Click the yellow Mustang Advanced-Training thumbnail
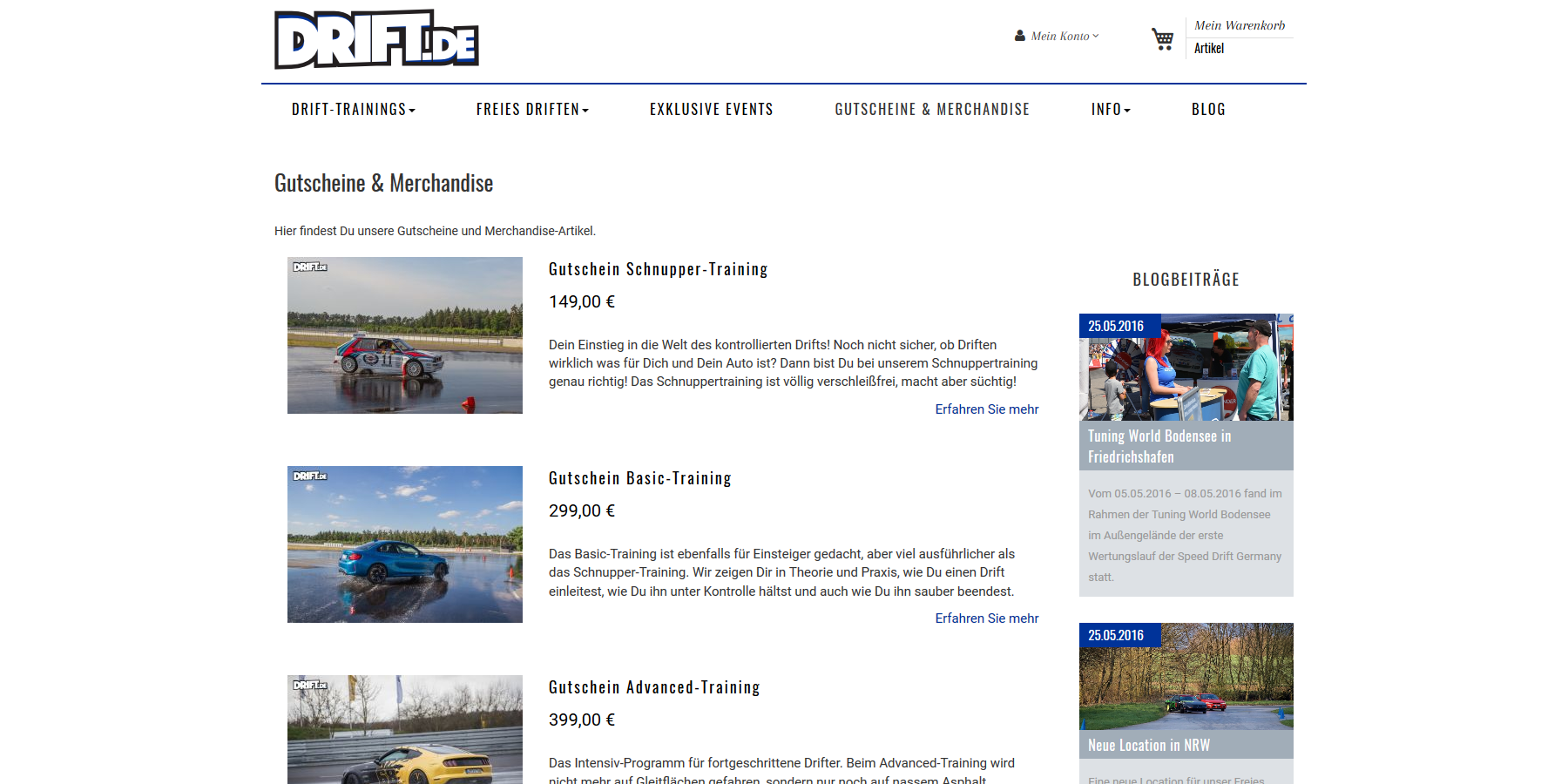The height and width of the screenshot is (784, 1568). pyautogui.click(x=405, y=730)
